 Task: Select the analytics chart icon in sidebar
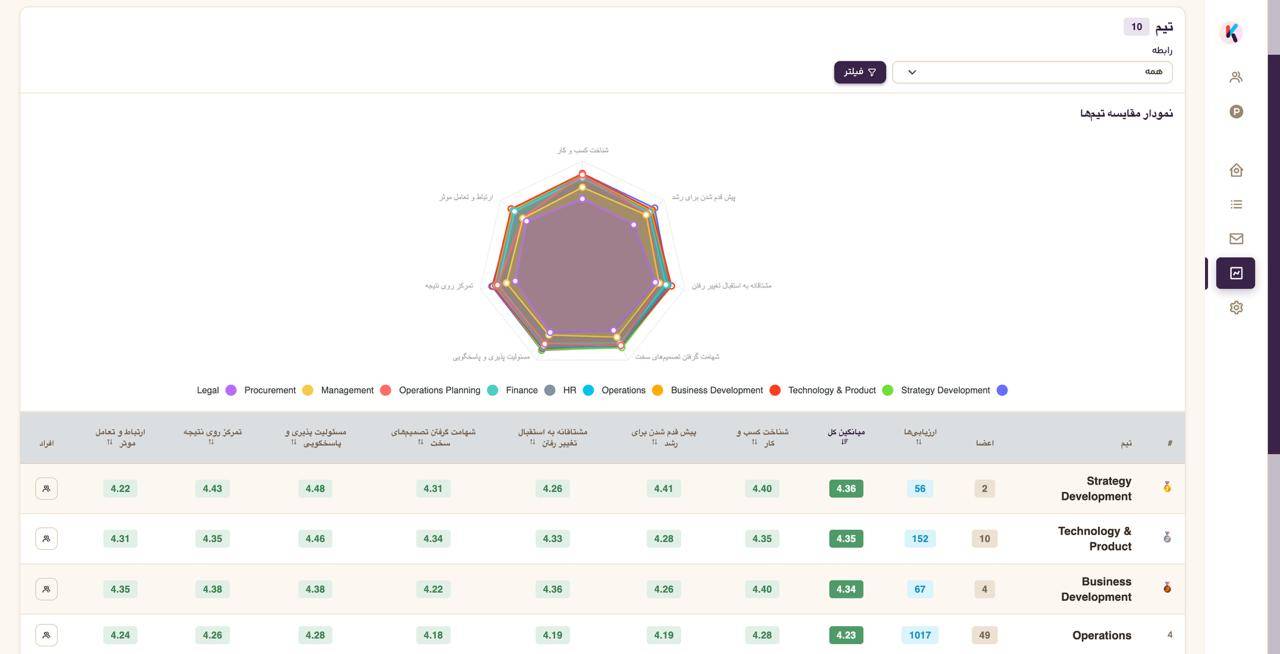1236,273
